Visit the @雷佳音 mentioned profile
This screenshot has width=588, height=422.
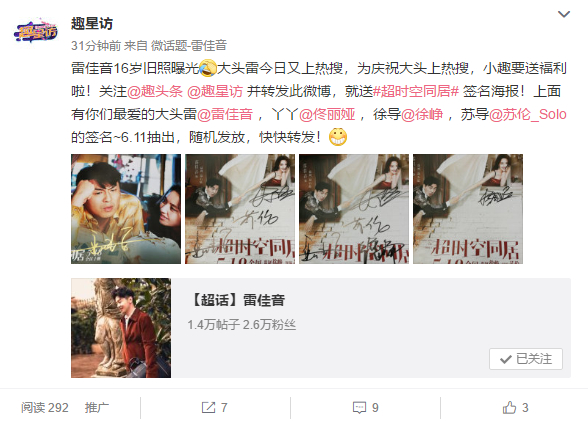pyautogui.click(x=225, y=114)
